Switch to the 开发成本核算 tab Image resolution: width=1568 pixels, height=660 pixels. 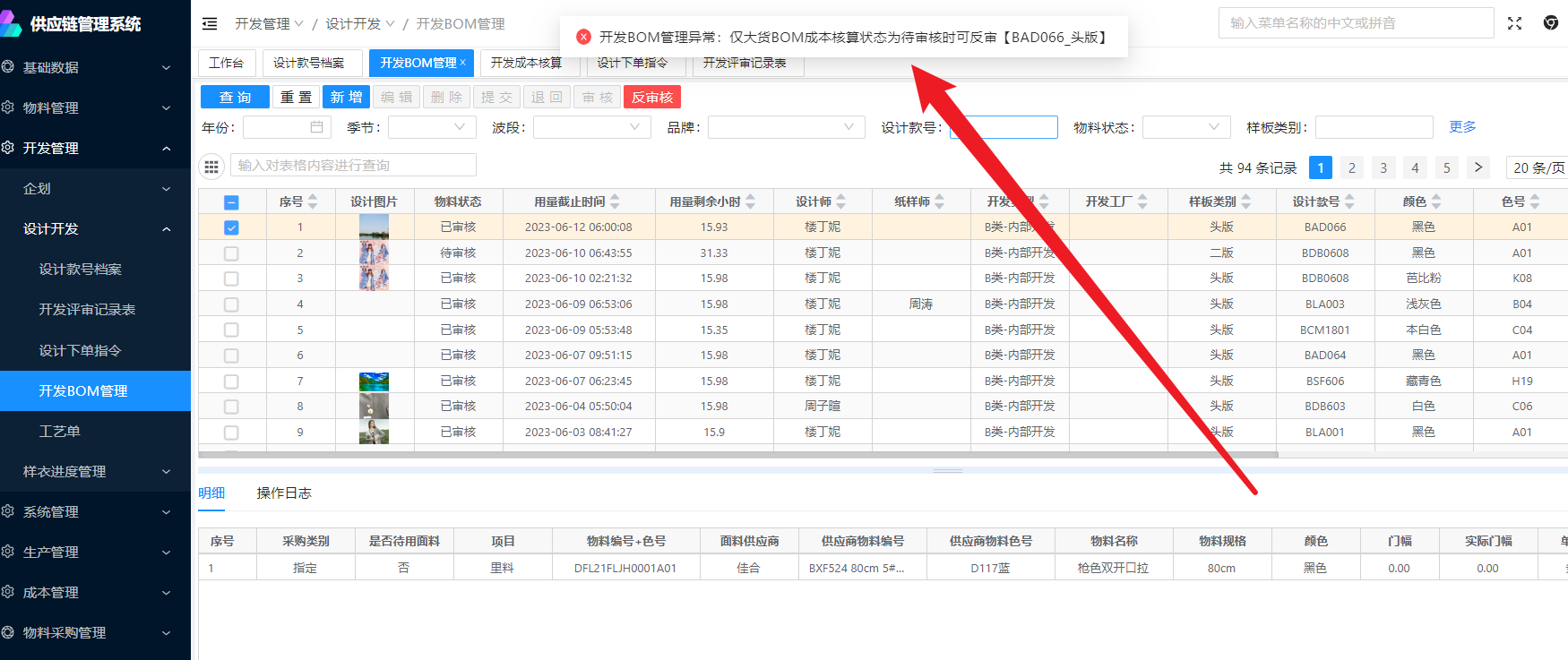(x=526, y=63)
